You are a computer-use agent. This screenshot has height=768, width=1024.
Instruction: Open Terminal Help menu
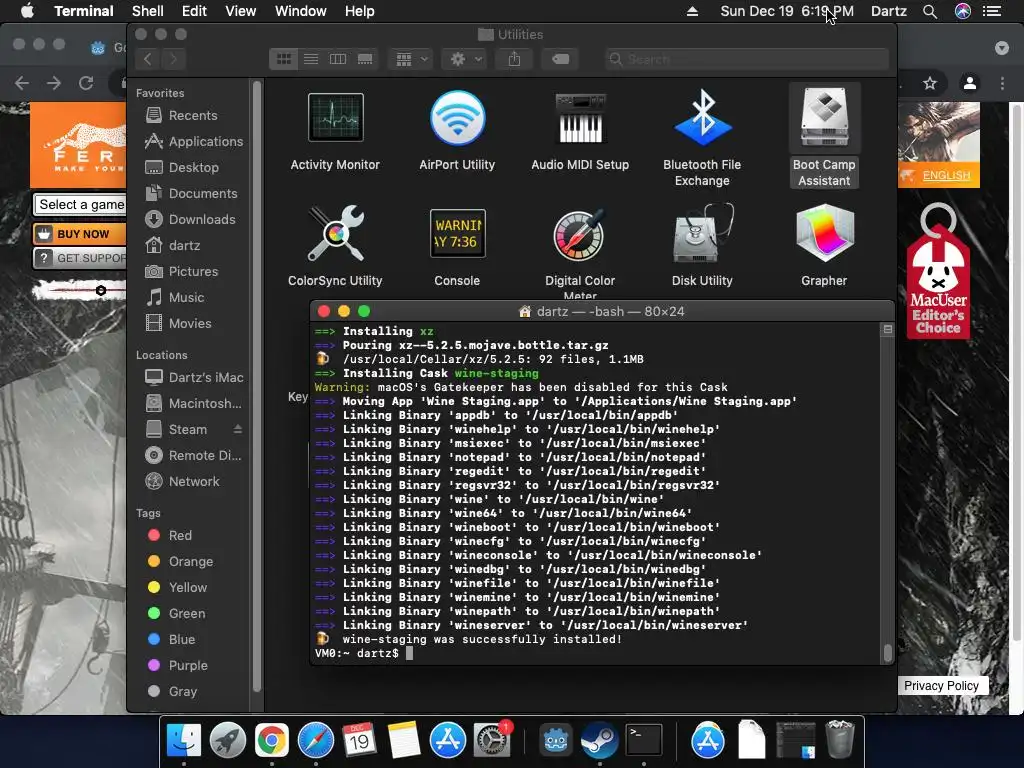coord(359,11)
